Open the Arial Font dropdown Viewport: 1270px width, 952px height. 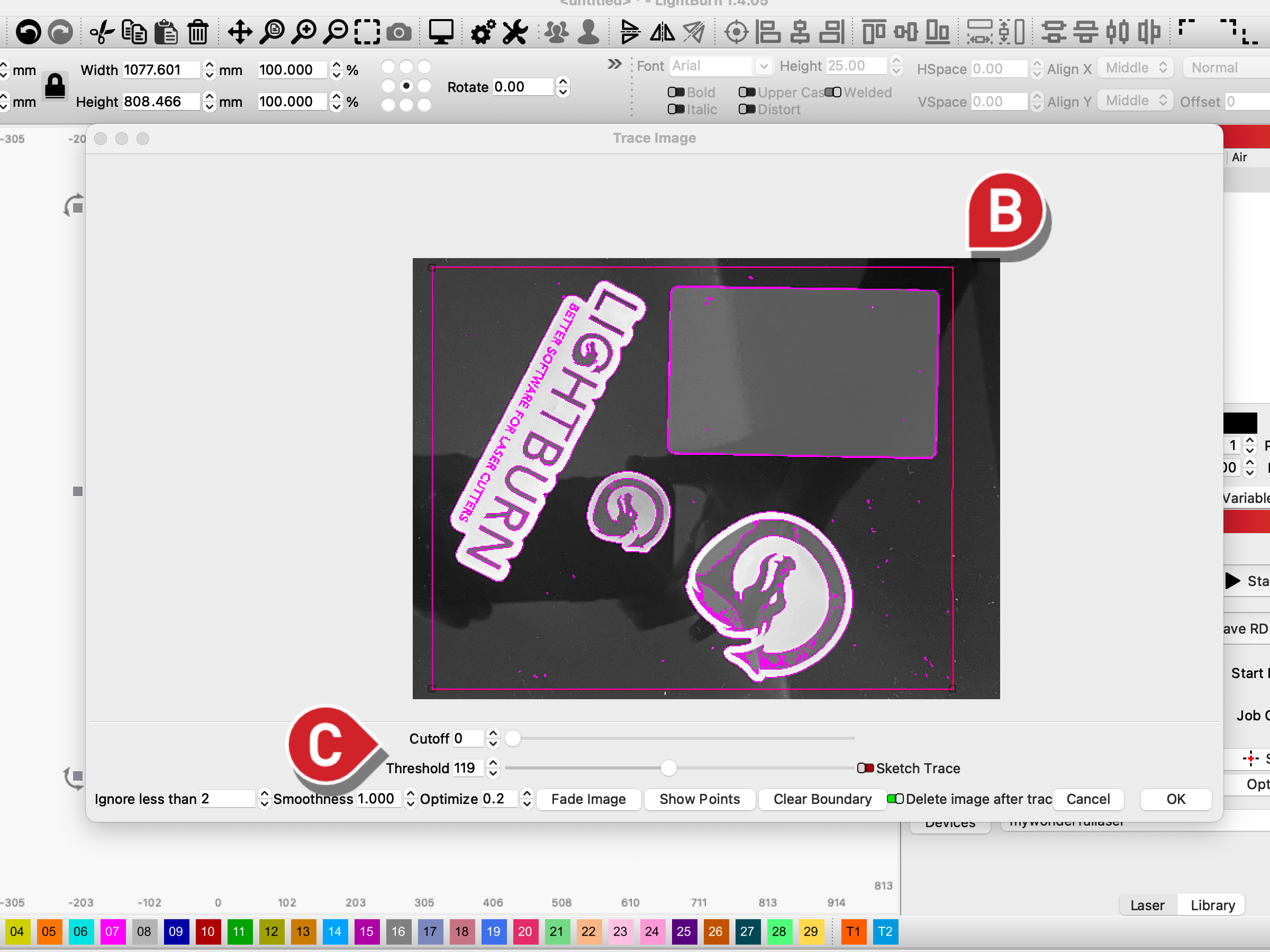(720, 66)
